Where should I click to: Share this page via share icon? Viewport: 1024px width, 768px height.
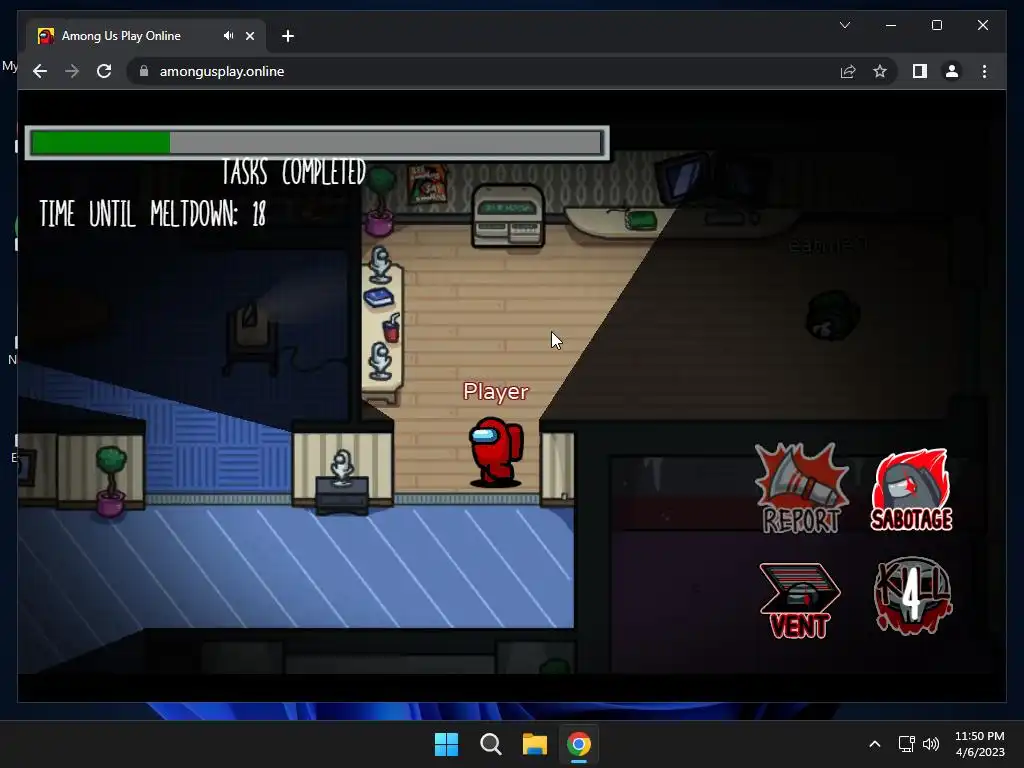848,71
